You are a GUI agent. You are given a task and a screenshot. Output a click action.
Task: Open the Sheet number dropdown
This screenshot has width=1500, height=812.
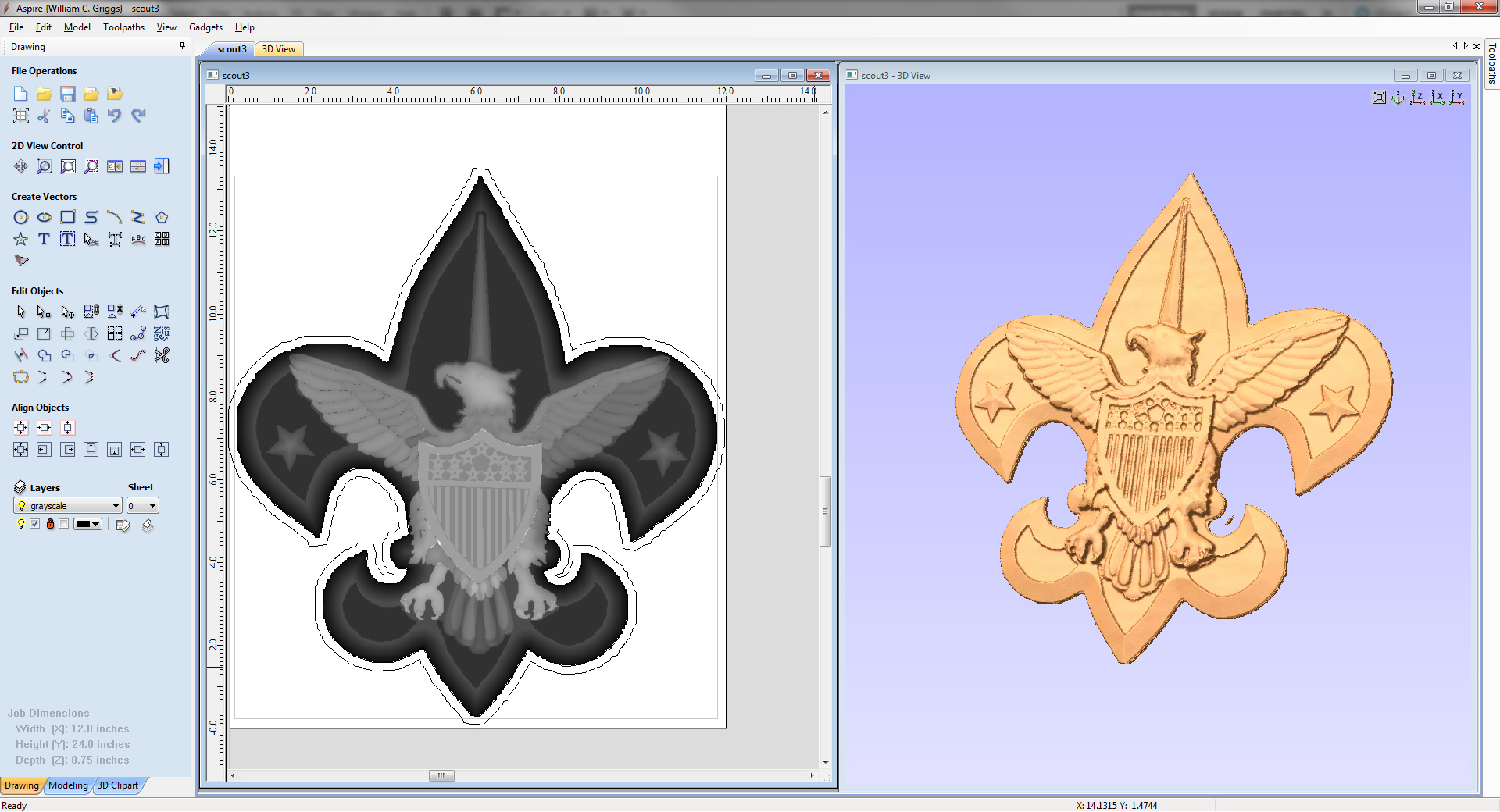coord(143,506)
